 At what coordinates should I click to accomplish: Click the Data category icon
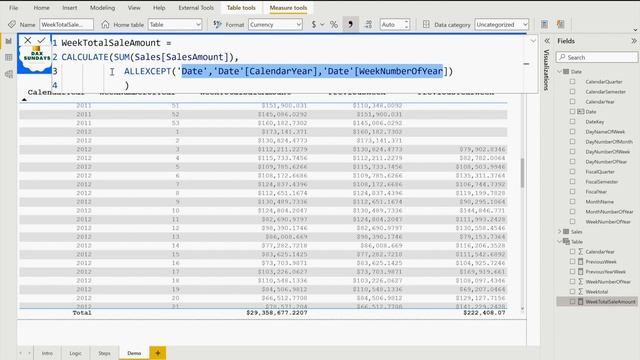tap(426, 24)
